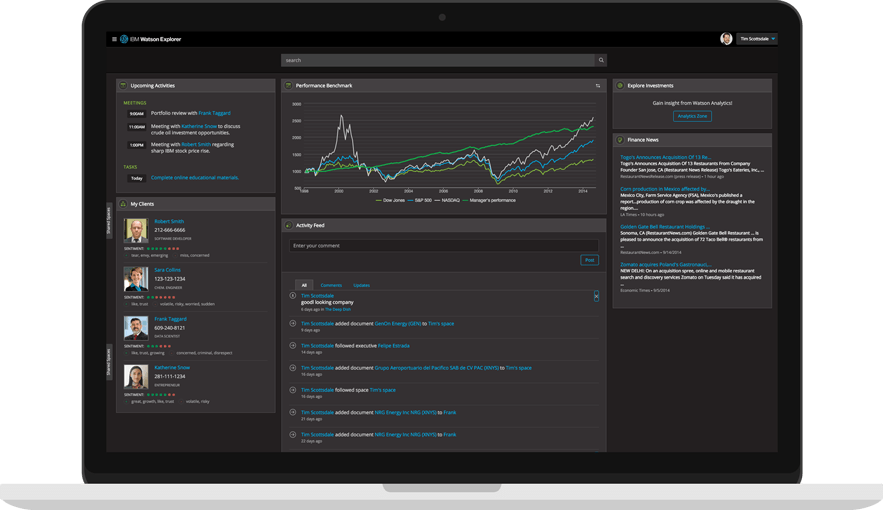Screen dimensions: 883x510
Task: Click Frank Taggard's phone number 609-240-8121
Action: (x=170, y=328)
